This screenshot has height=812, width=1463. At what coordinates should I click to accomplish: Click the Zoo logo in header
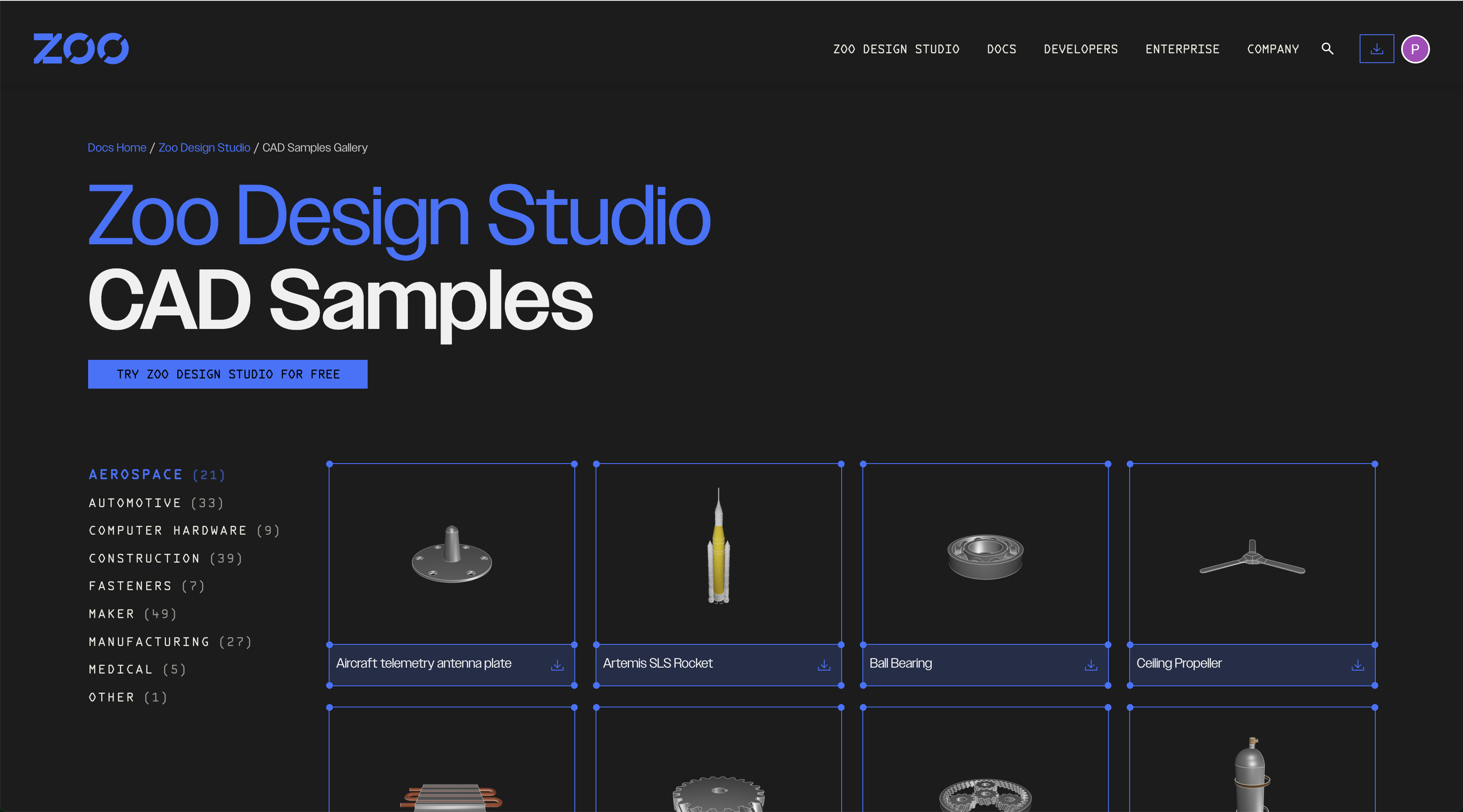(x=80, y=49)
